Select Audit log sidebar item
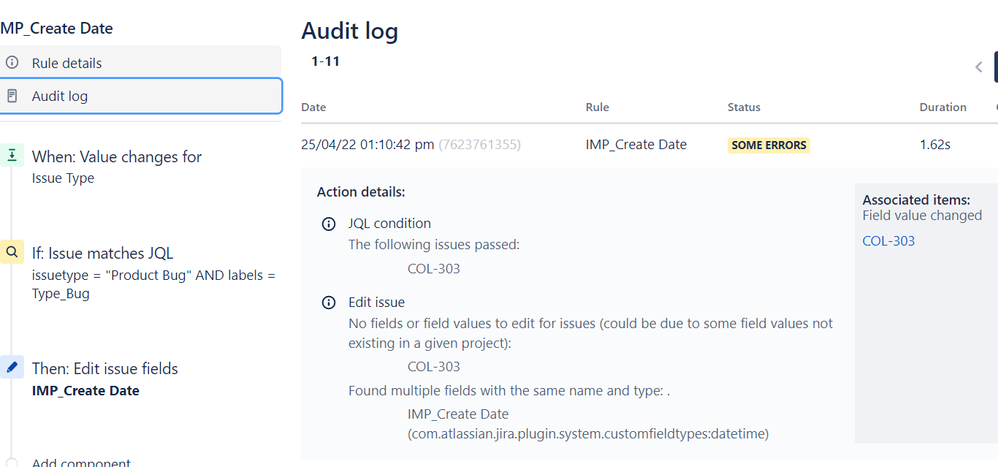Screen dimensions: 998x467 tap(141, 96)
